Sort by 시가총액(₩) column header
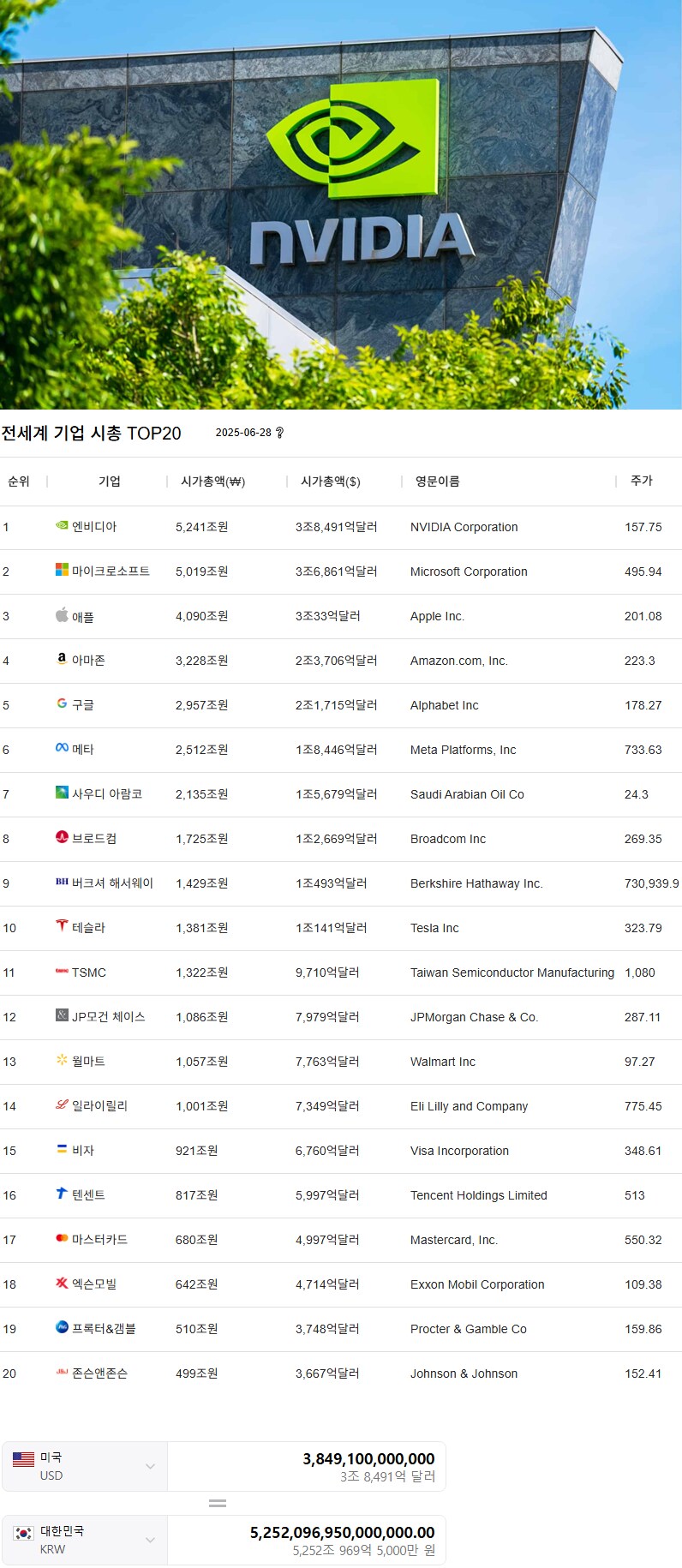Viewport: 682px width, 1568px height. [x=212, y=482]
